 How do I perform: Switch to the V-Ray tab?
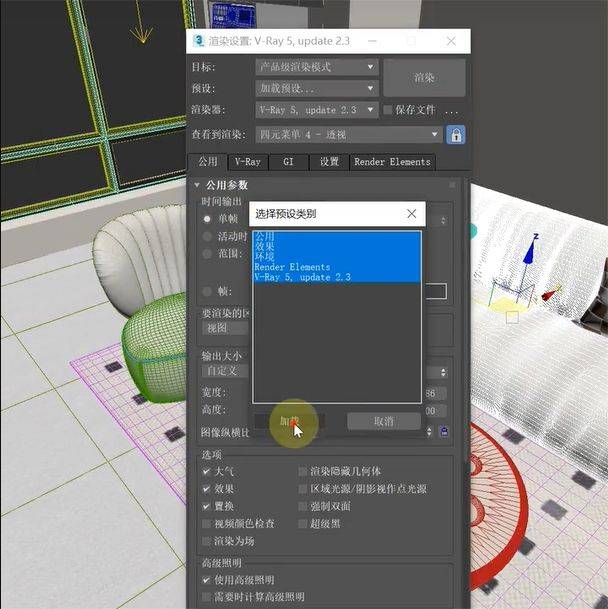tap(247, 162)
